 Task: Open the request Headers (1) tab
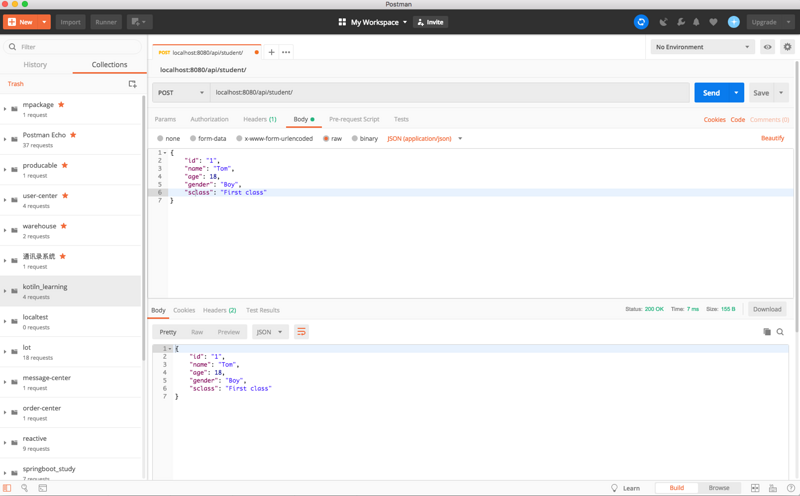pyautogui.click(x=260, y=119)
